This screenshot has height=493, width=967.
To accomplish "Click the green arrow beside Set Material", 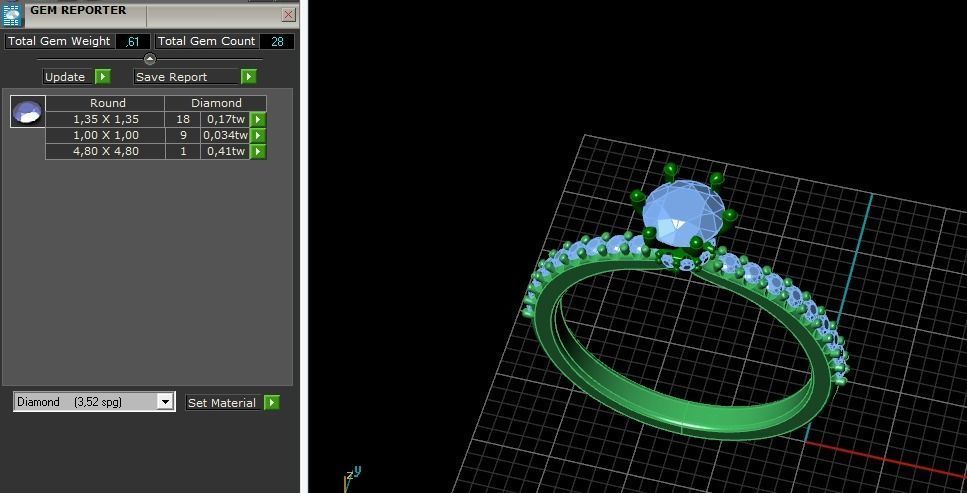I will pos(271,402).
